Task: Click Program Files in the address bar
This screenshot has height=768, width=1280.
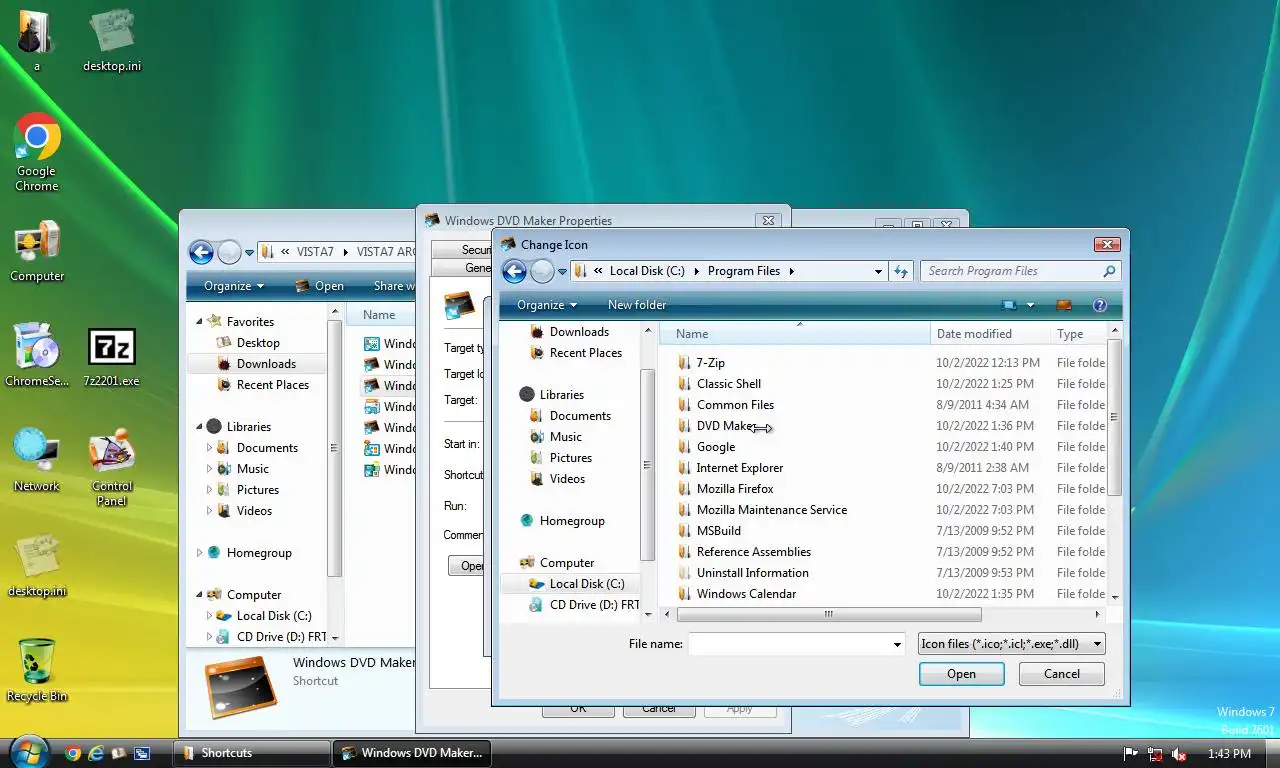Action: coord(744,271)
